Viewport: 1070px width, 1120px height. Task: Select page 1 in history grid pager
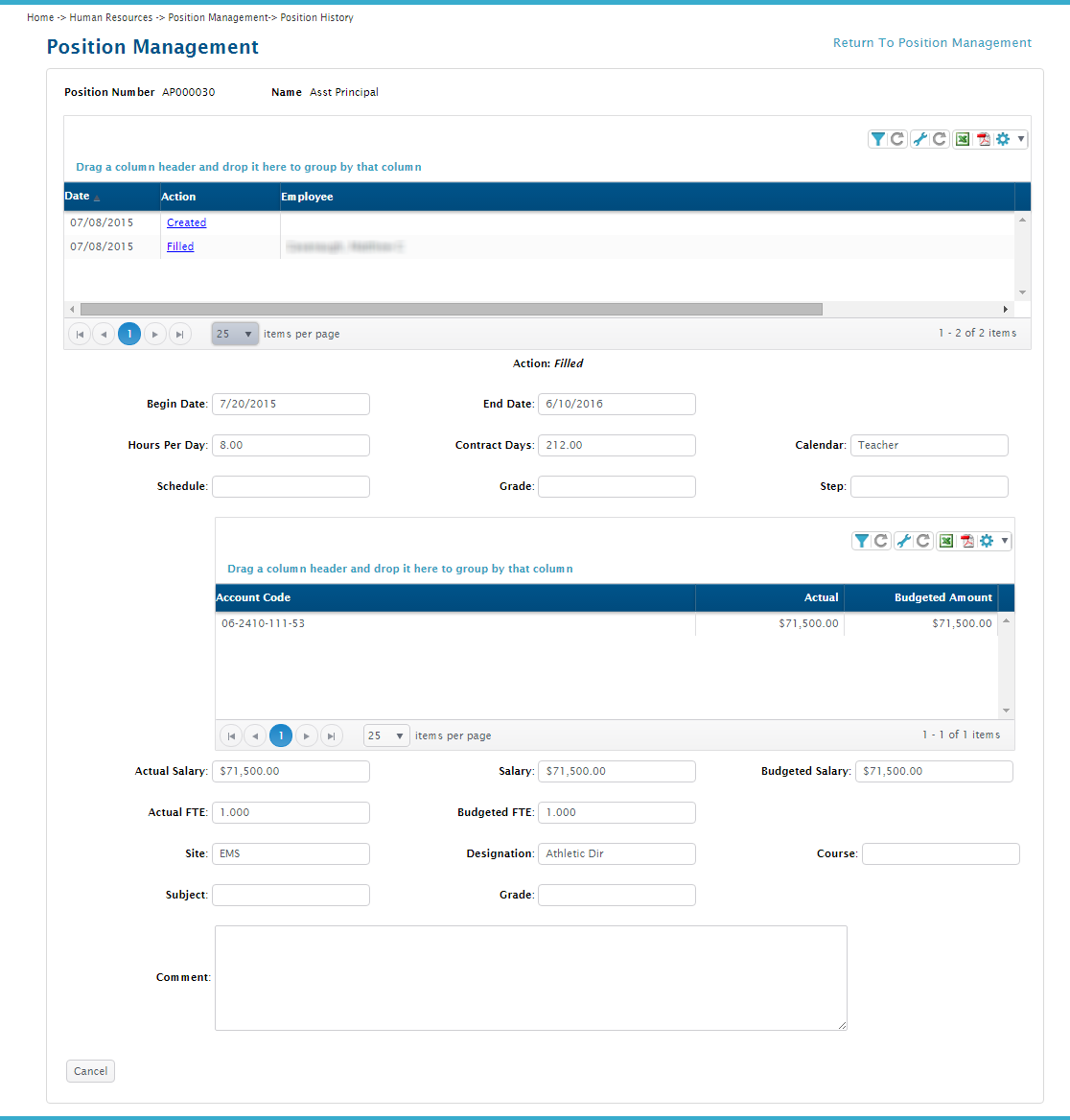point(129,335)
